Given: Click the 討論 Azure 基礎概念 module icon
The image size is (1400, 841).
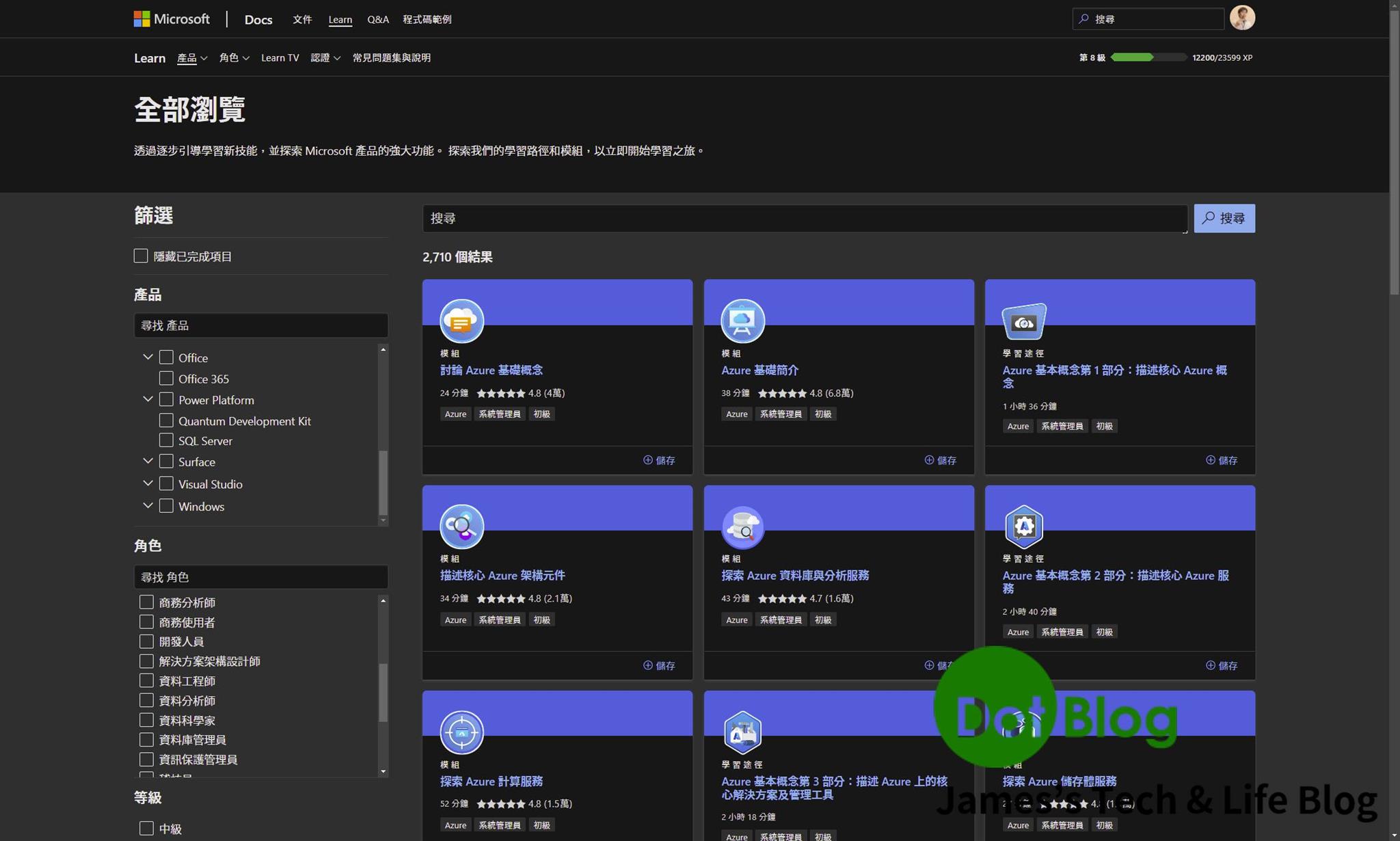Looking at the screenshot, I should pos(461,321).
